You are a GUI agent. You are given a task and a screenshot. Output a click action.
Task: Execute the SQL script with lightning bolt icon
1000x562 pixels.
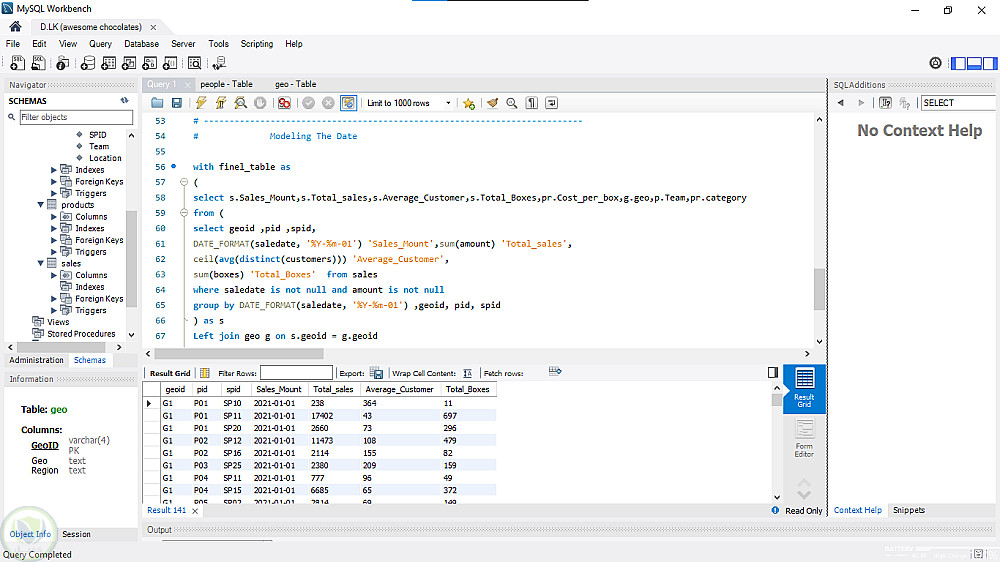(x=201, y=103)
